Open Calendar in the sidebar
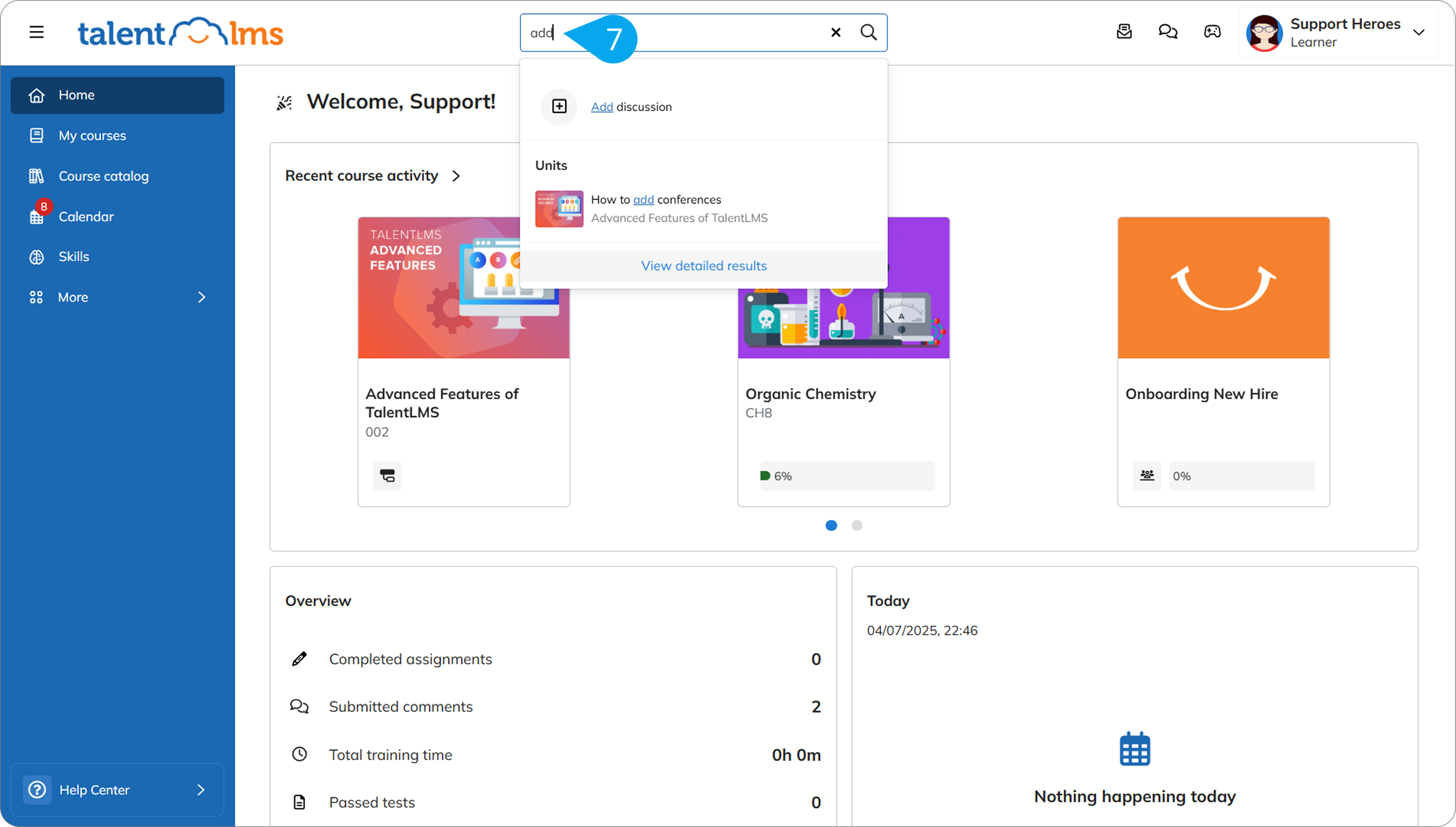 tap(118, 216)
